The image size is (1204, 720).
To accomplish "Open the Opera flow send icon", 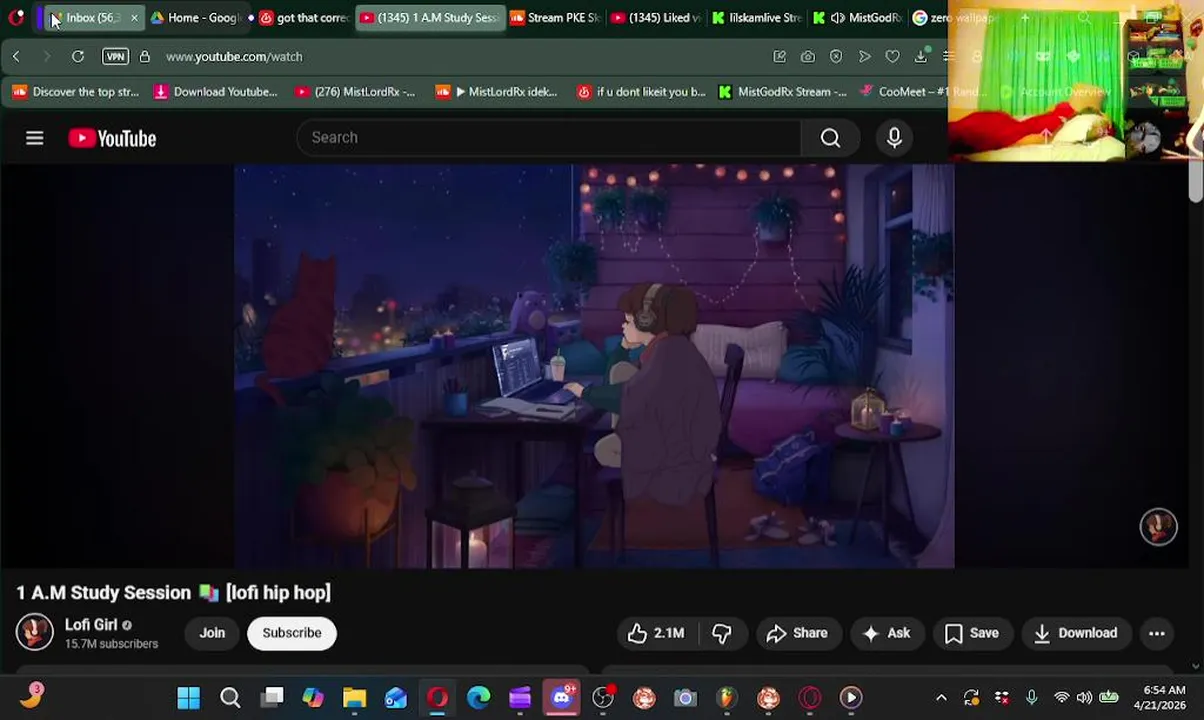I will point(864,57).
